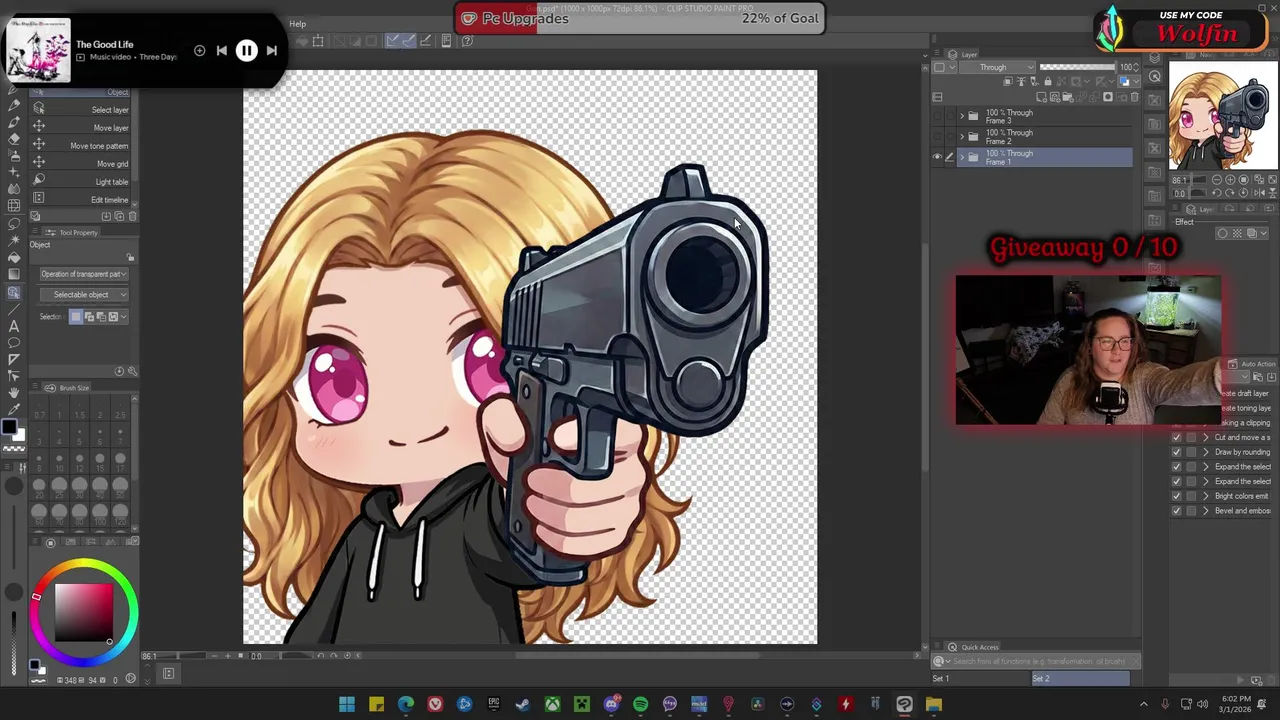Image resolution: width=1280 pixels, height=720 pixels.
Task: Select the main drawing color swatch
Action: (x=9, y=428)
